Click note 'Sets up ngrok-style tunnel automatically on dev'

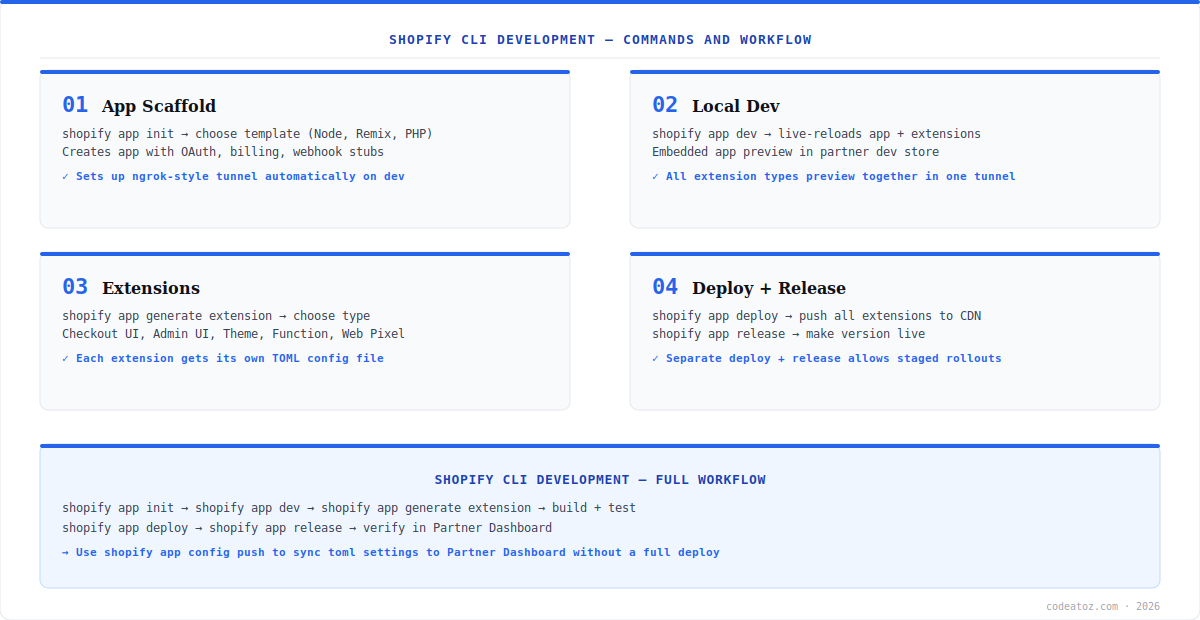[233, 176]
